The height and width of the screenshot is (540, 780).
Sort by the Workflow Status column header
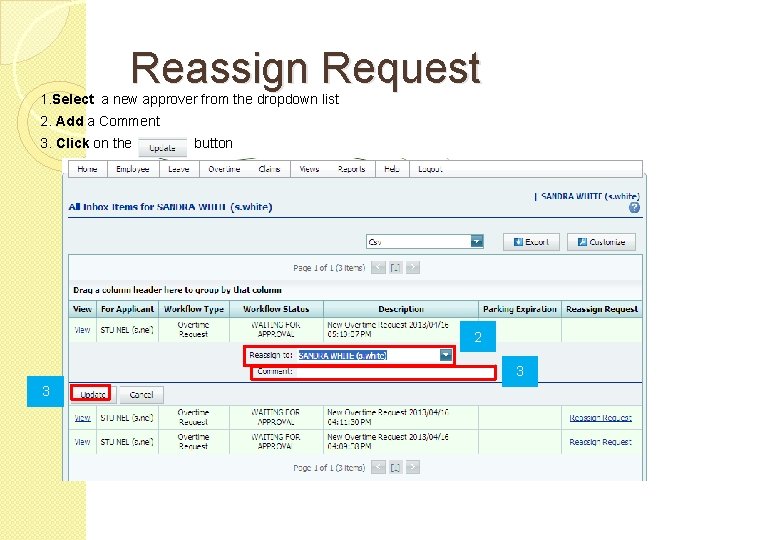click(x=276, y=309)
